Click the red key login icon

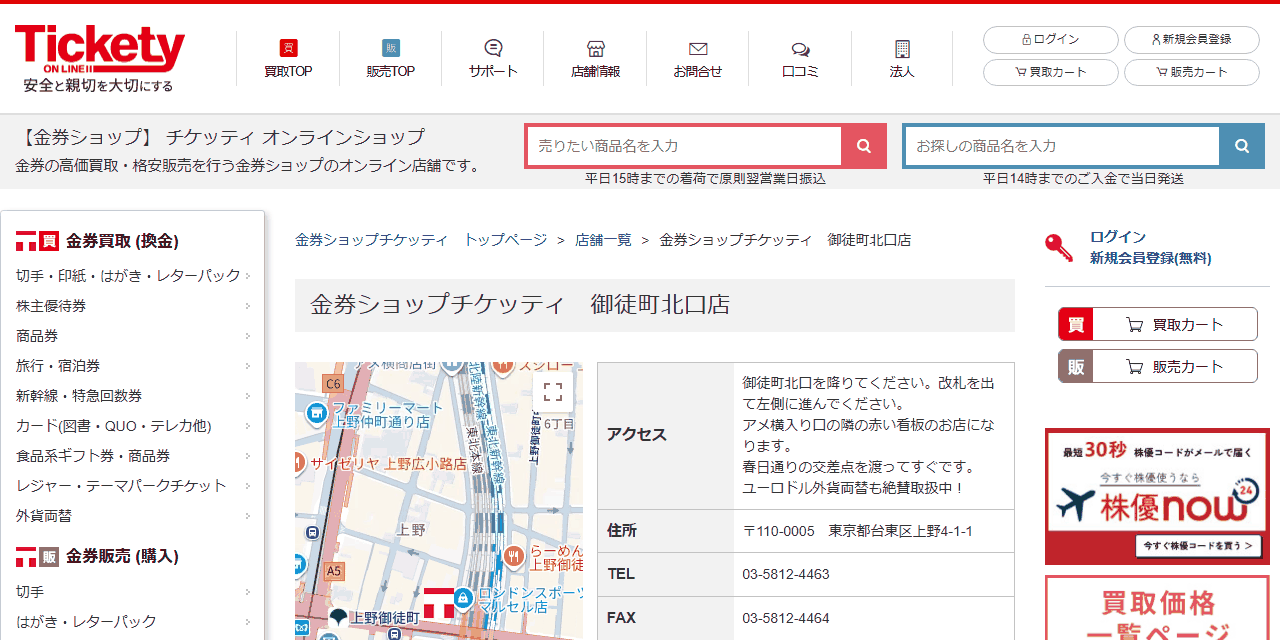(1059, 247)
